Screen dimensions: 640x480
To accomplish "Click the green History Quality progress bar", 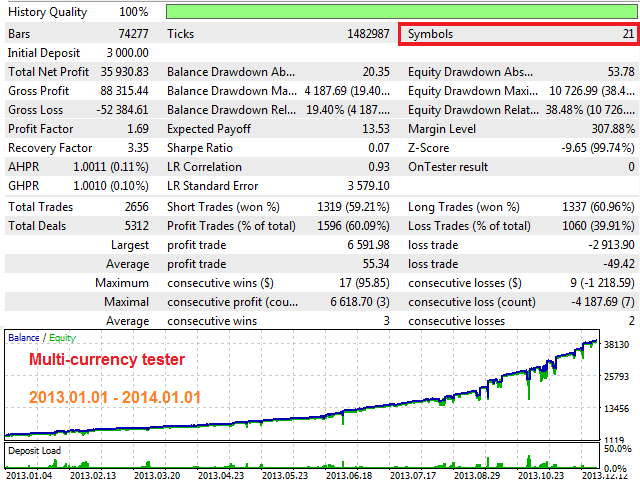I will pos(400,14).
